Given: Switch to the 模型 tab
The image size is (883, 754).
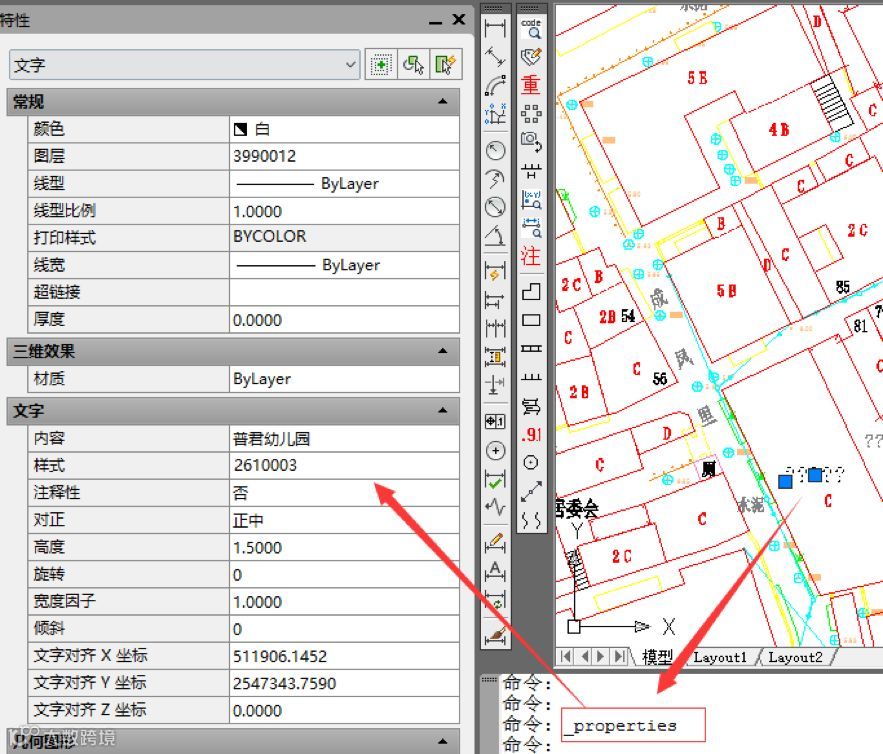Looking at the screenshot, I should 657,657.
